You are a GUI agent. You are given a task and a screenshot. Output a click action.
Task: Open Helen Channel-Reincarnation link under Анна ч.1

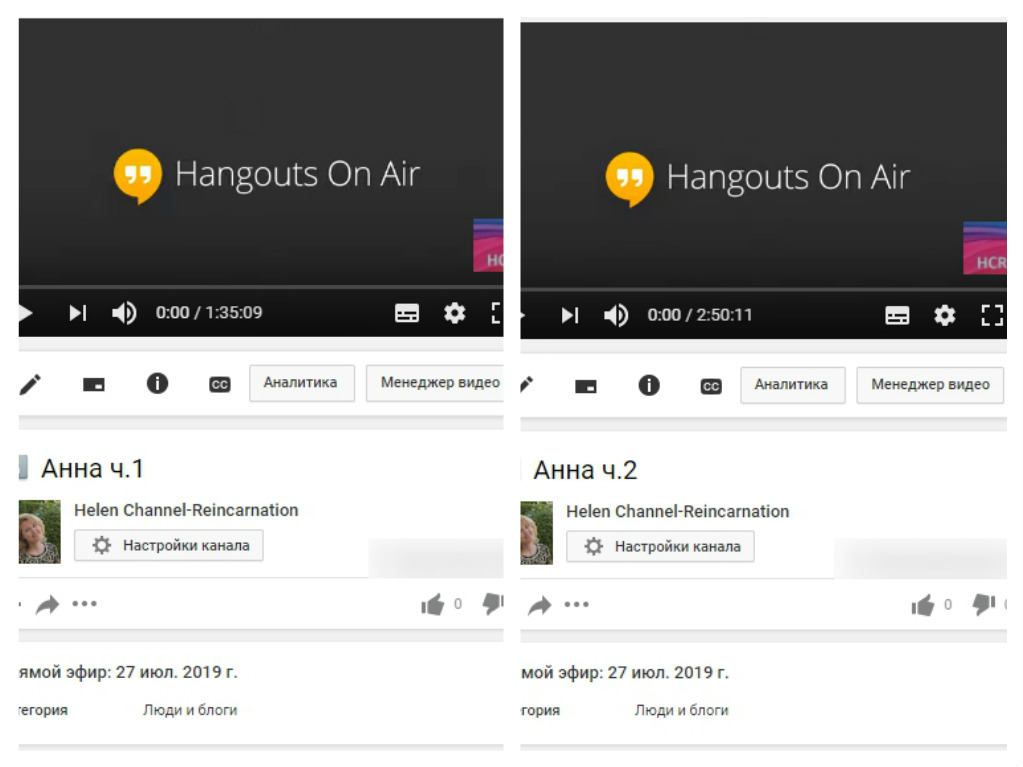tap(186, 510)
